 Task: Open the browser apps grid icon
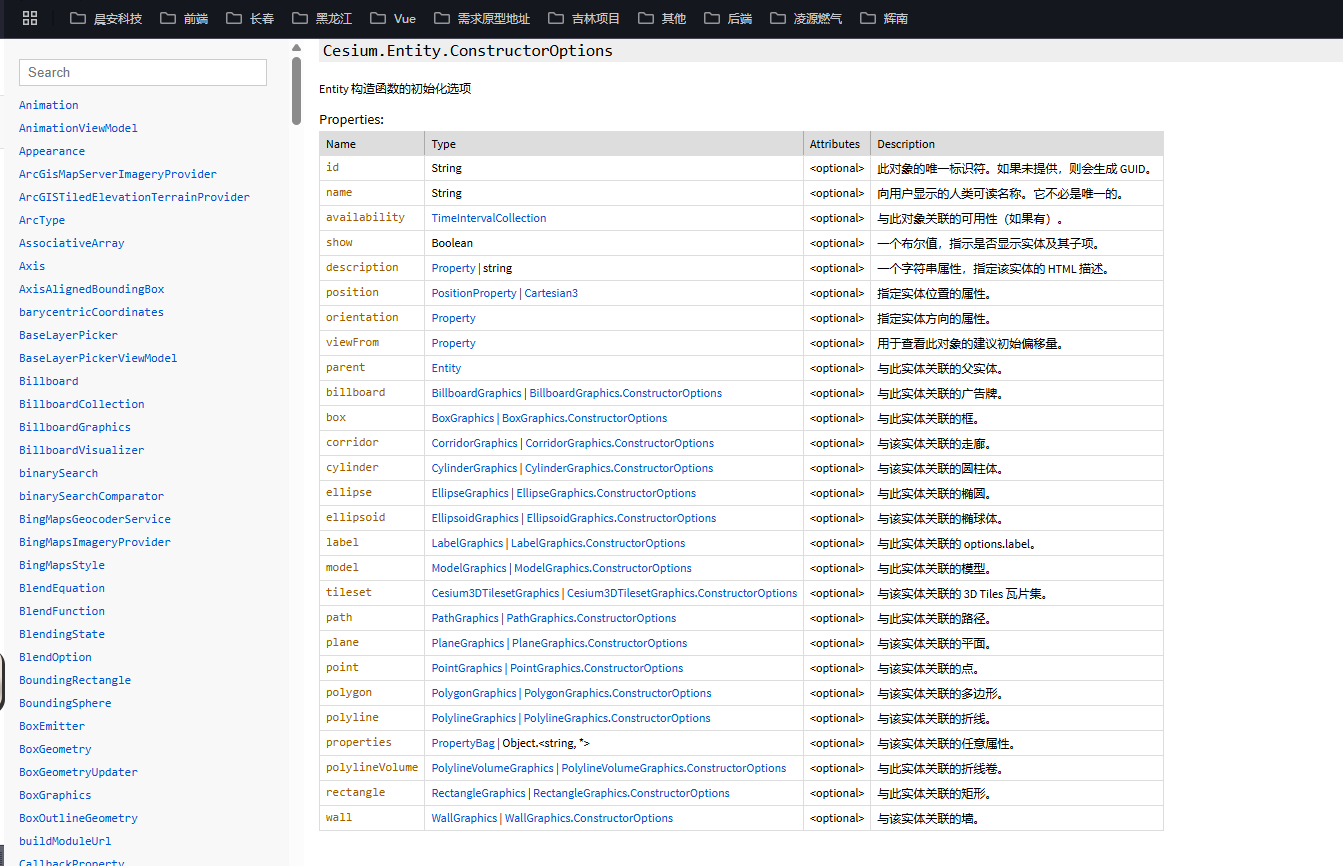pyautogui.click(x=30, y=18)
